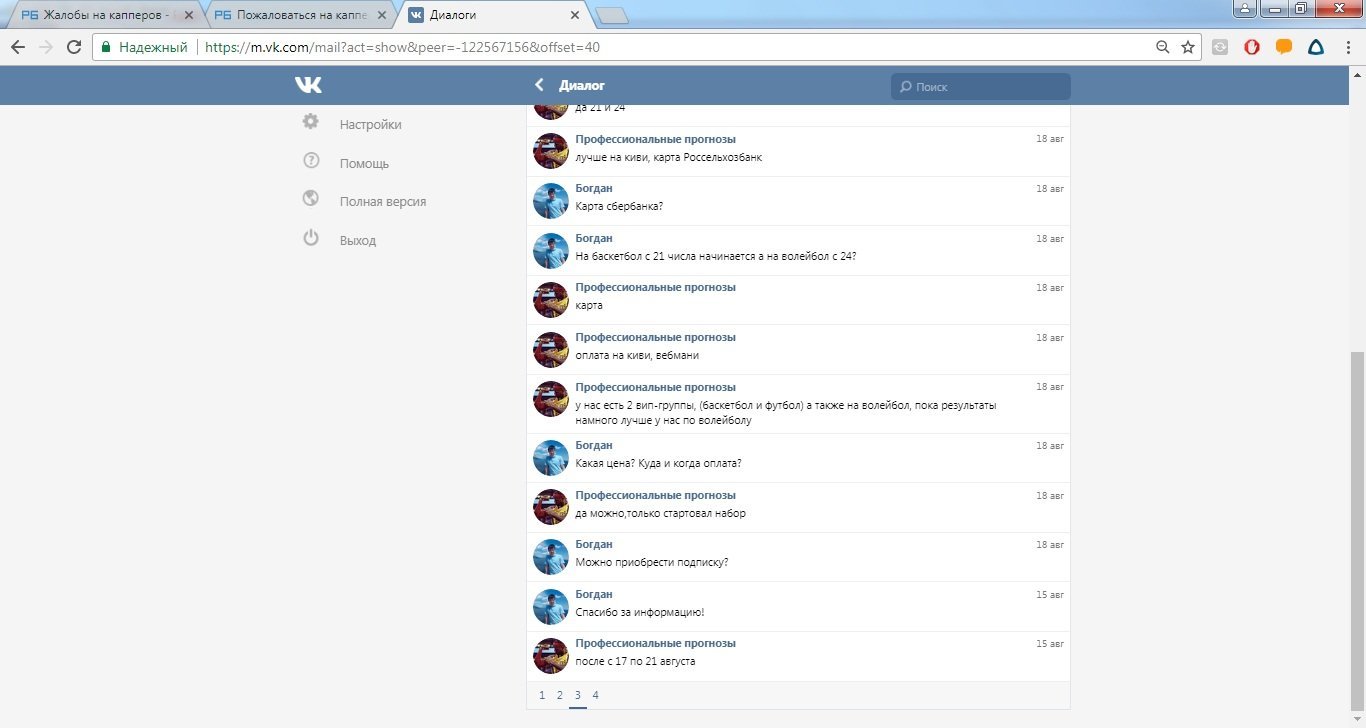Click the Выход power icon
Screen dimensions: 1366x728
coord(311,238)
